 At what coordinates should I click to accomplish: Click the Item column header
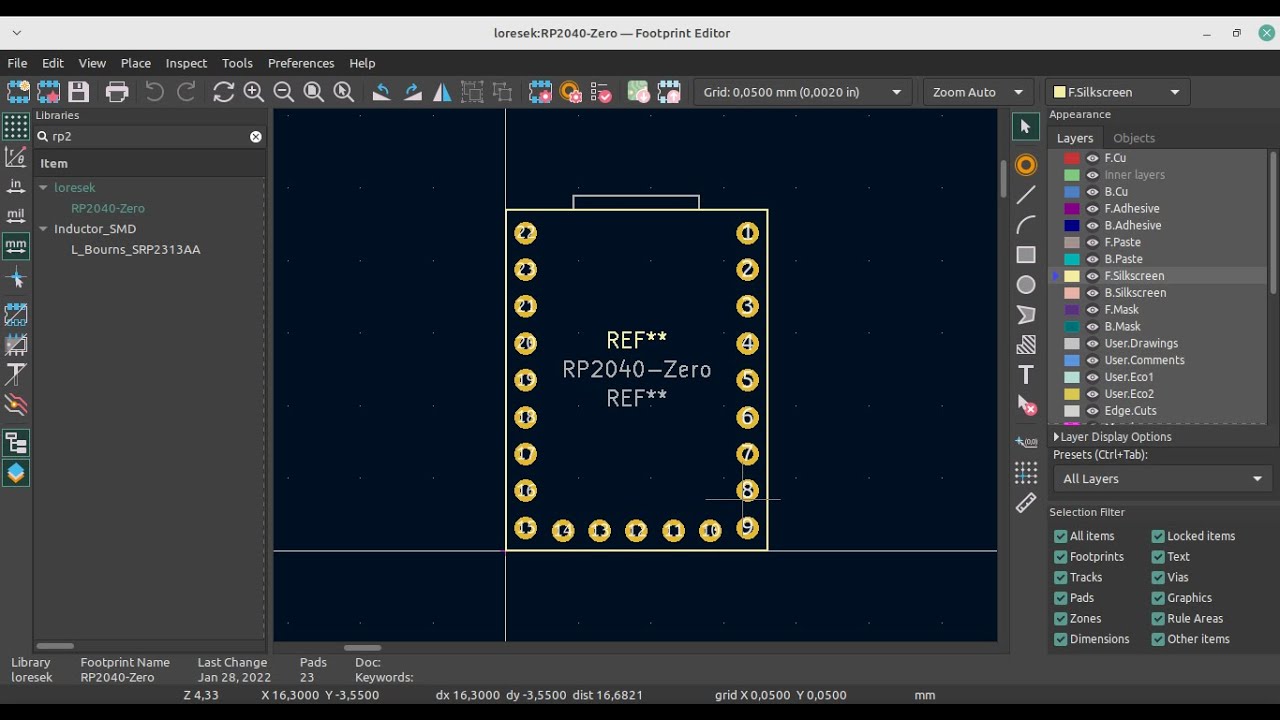(150, 164)
